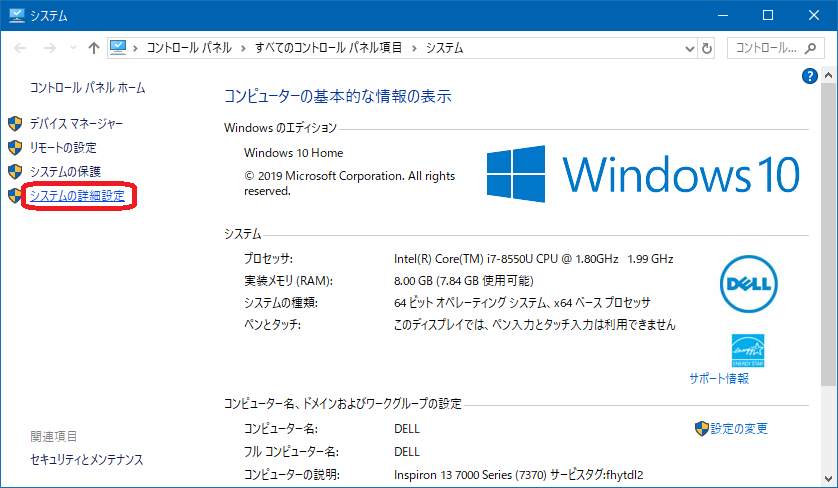Click the サポート情報 link
The image size is (838, 488).
click(x=719, y=378)
